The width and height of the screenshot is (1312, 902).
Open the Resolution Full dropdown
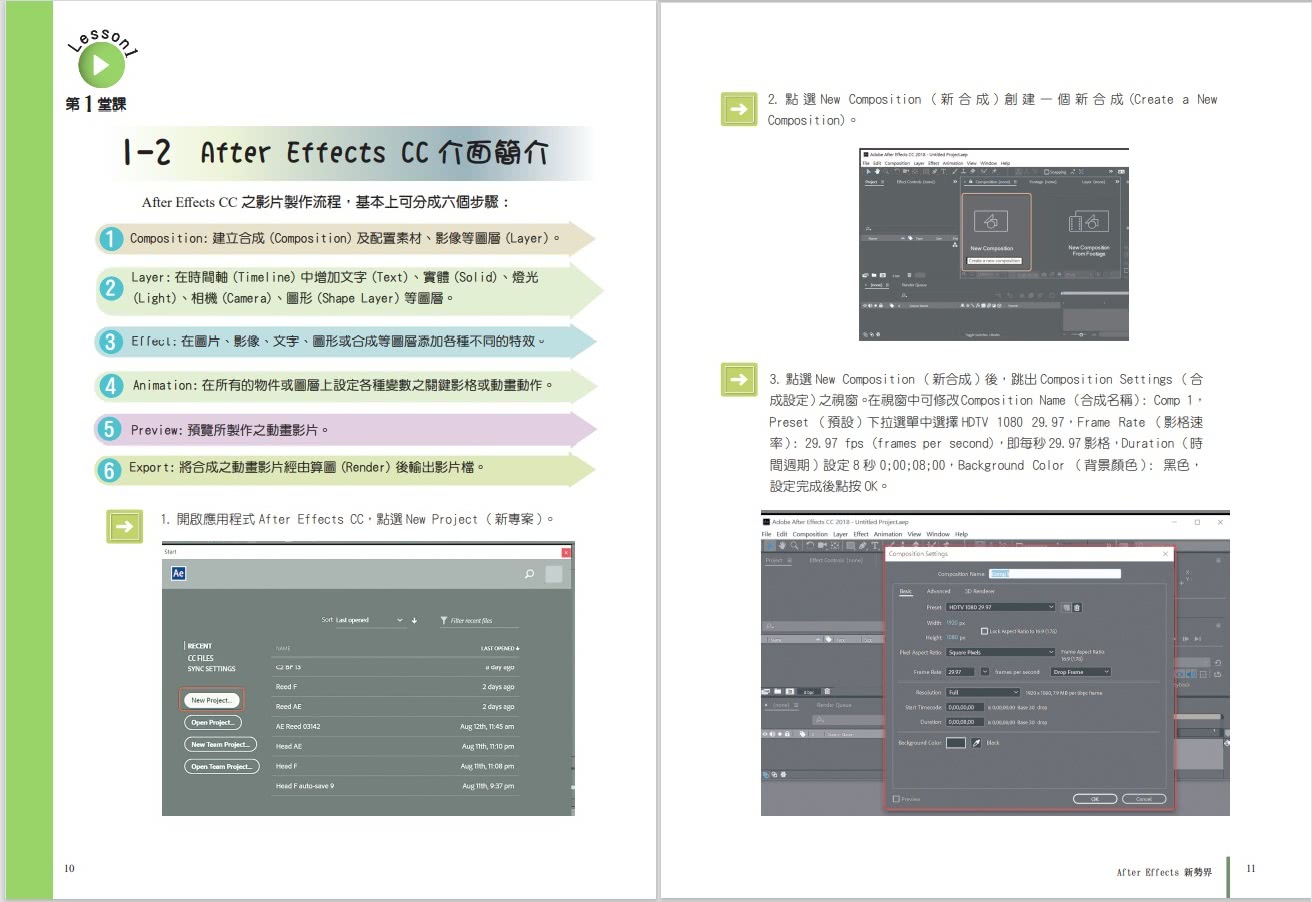[x=983, y=692]
